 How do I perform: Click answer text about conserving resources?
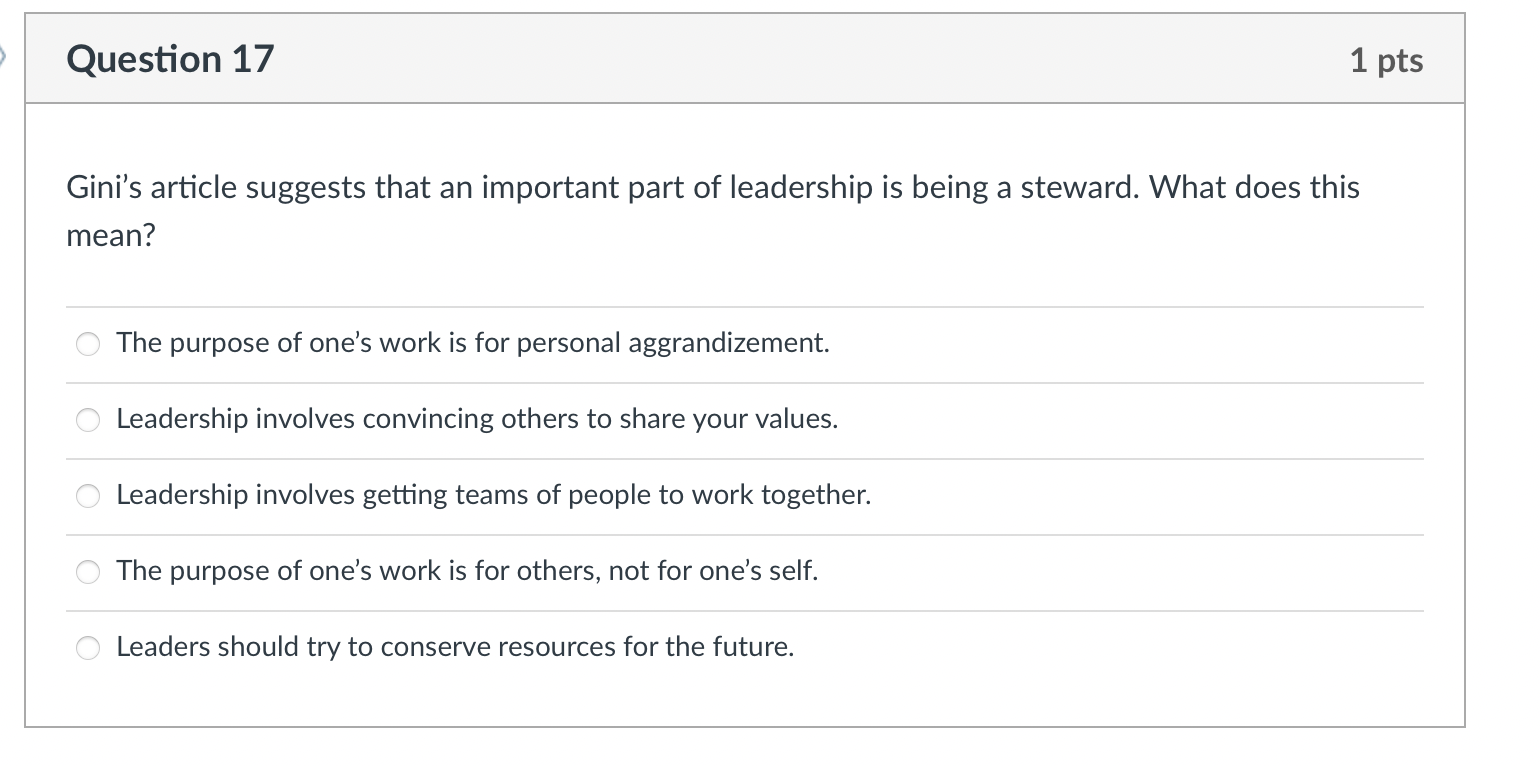click(x=455, y=648)
